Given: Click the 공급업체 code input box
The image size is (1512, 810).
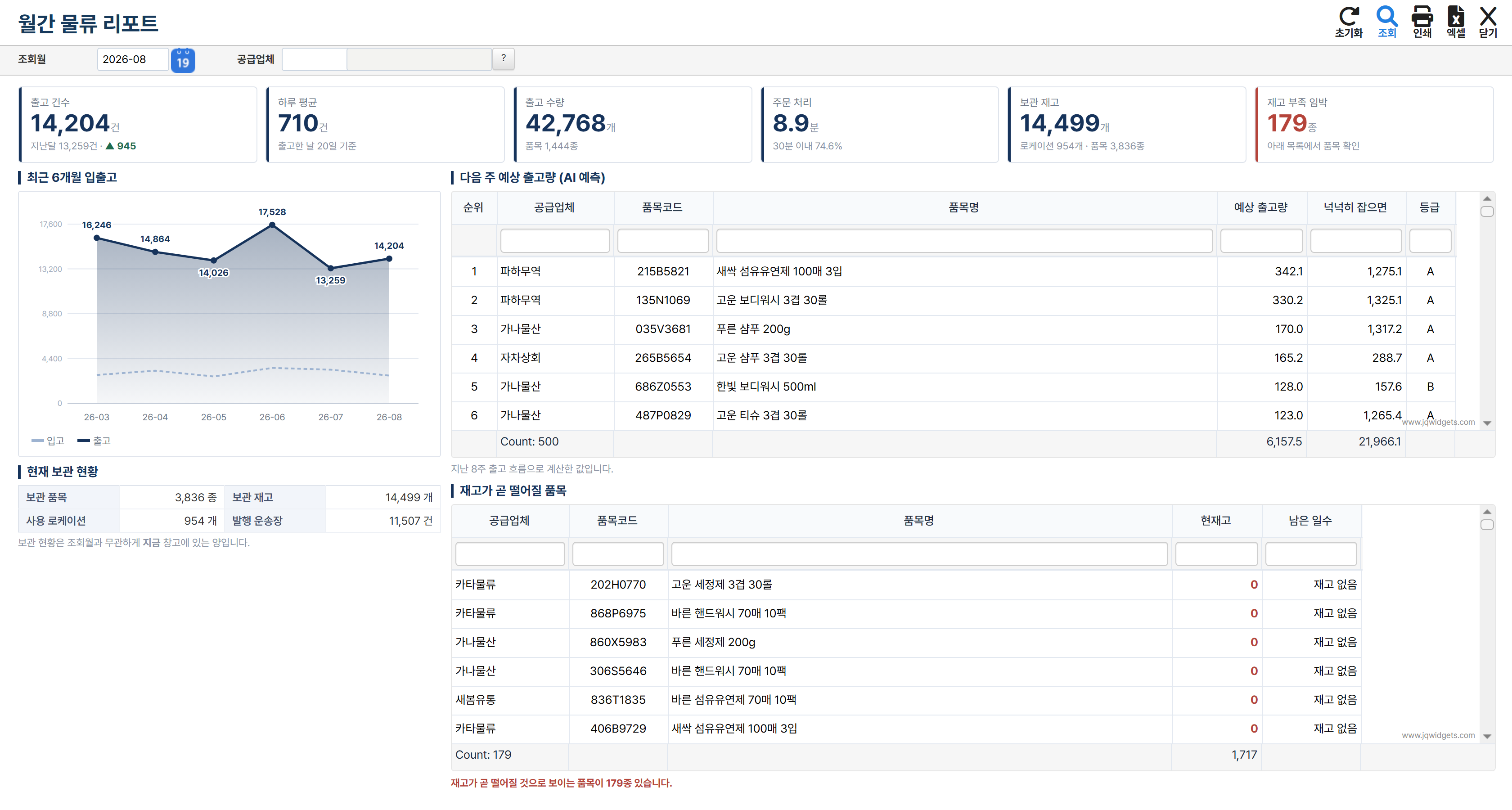Looking at the screenshot, I should point(314,59).
